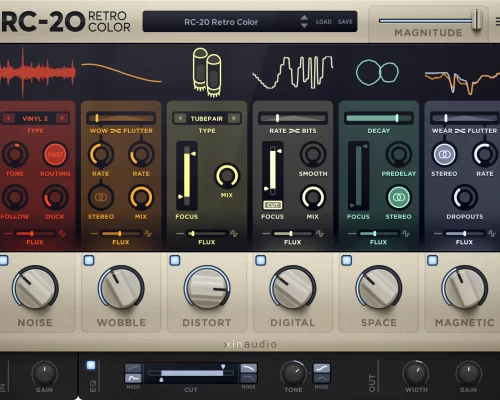This screenshot has width=500, height=400.
Task: Click the Noise module FOLLOW knob
Action: point(15,197)
